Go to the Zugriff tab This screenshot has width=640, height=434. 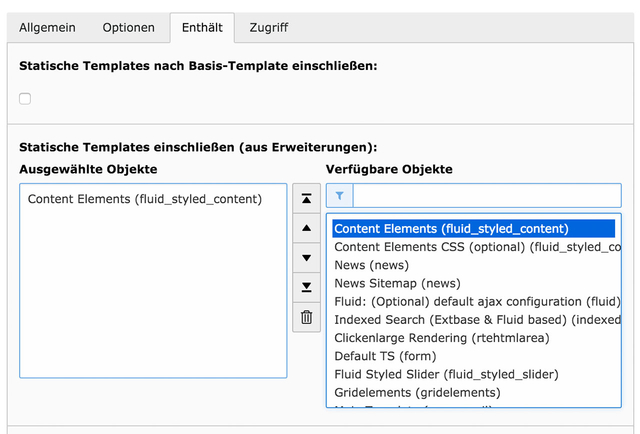pos(269,28)
